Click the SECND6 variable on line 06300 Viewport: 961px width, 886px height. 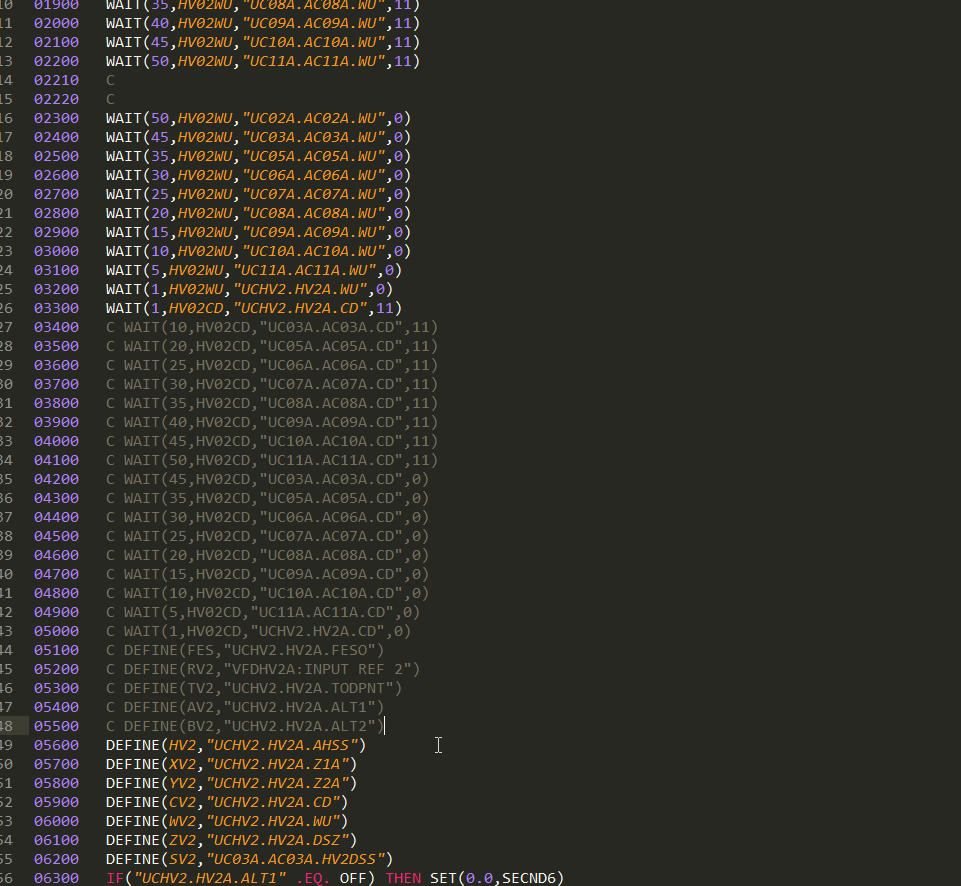coord(529,878)
